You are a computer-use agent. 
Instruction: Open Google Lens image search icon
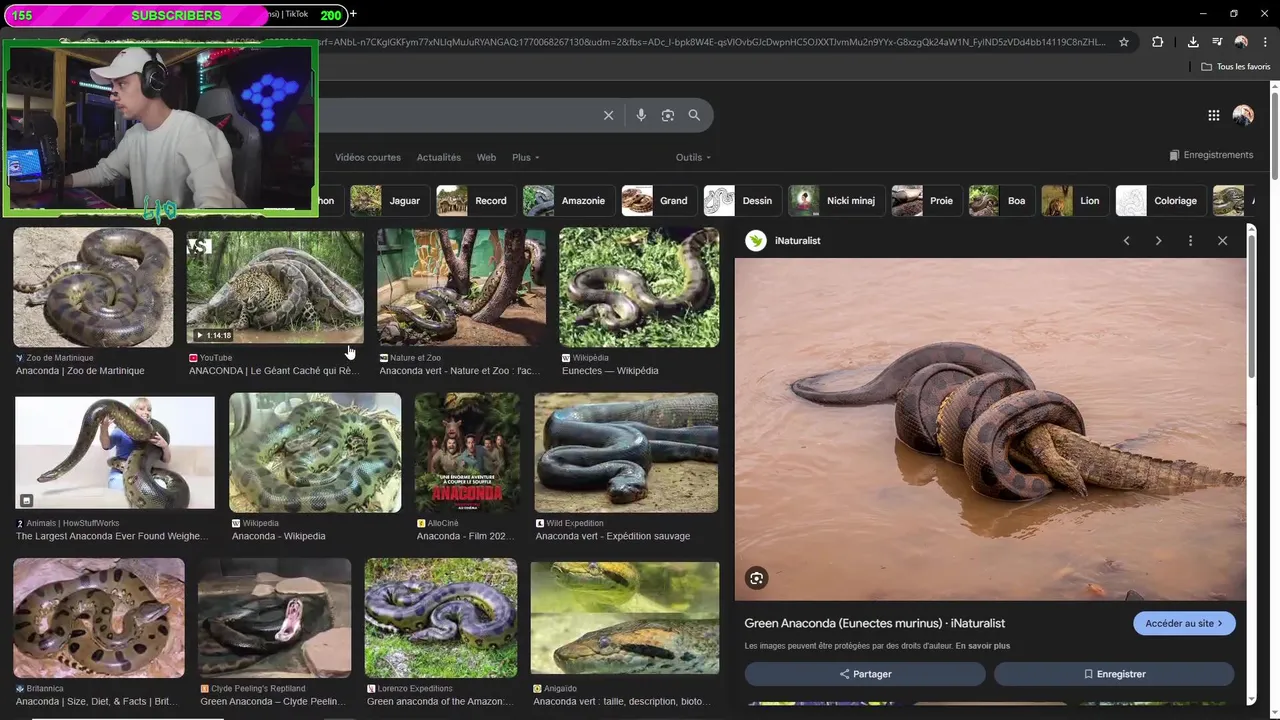click(x=668, y=115)
